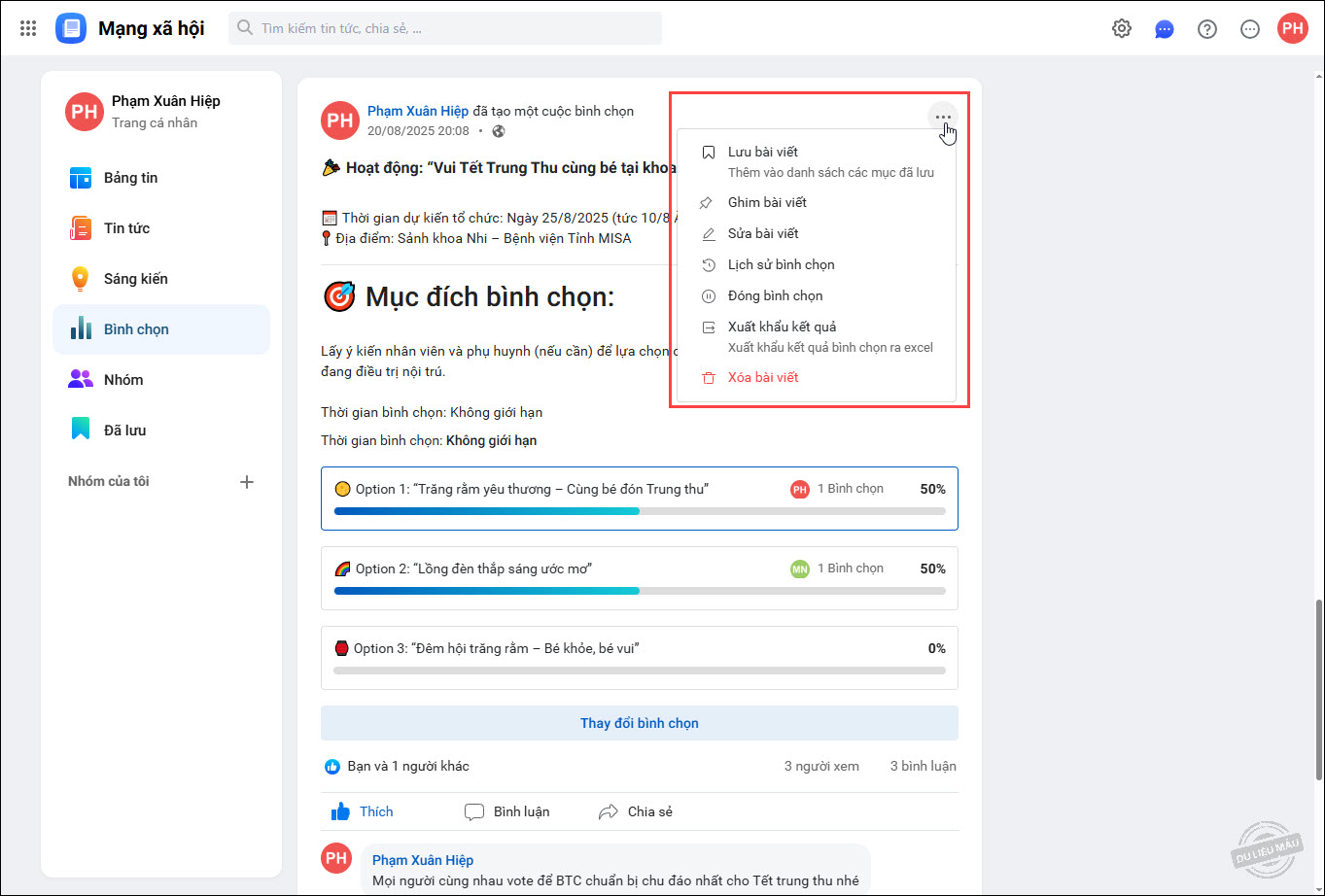Click the 0% value on Option 3
Viewport: 1325px width, 896px height.
click(937, 649)
